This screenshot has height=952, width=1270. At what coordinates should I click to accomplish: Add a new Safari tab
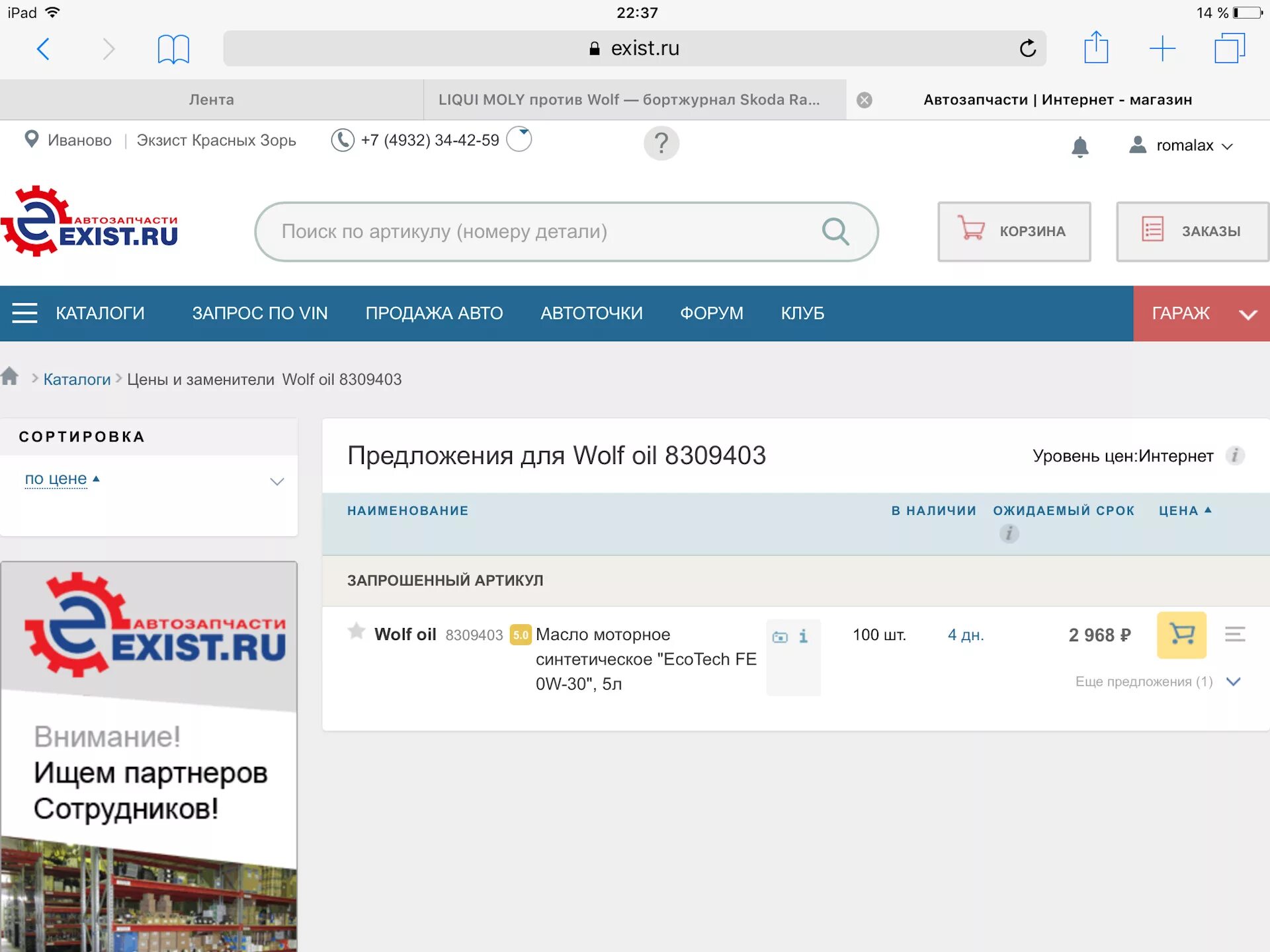(x=1162, y=49)
